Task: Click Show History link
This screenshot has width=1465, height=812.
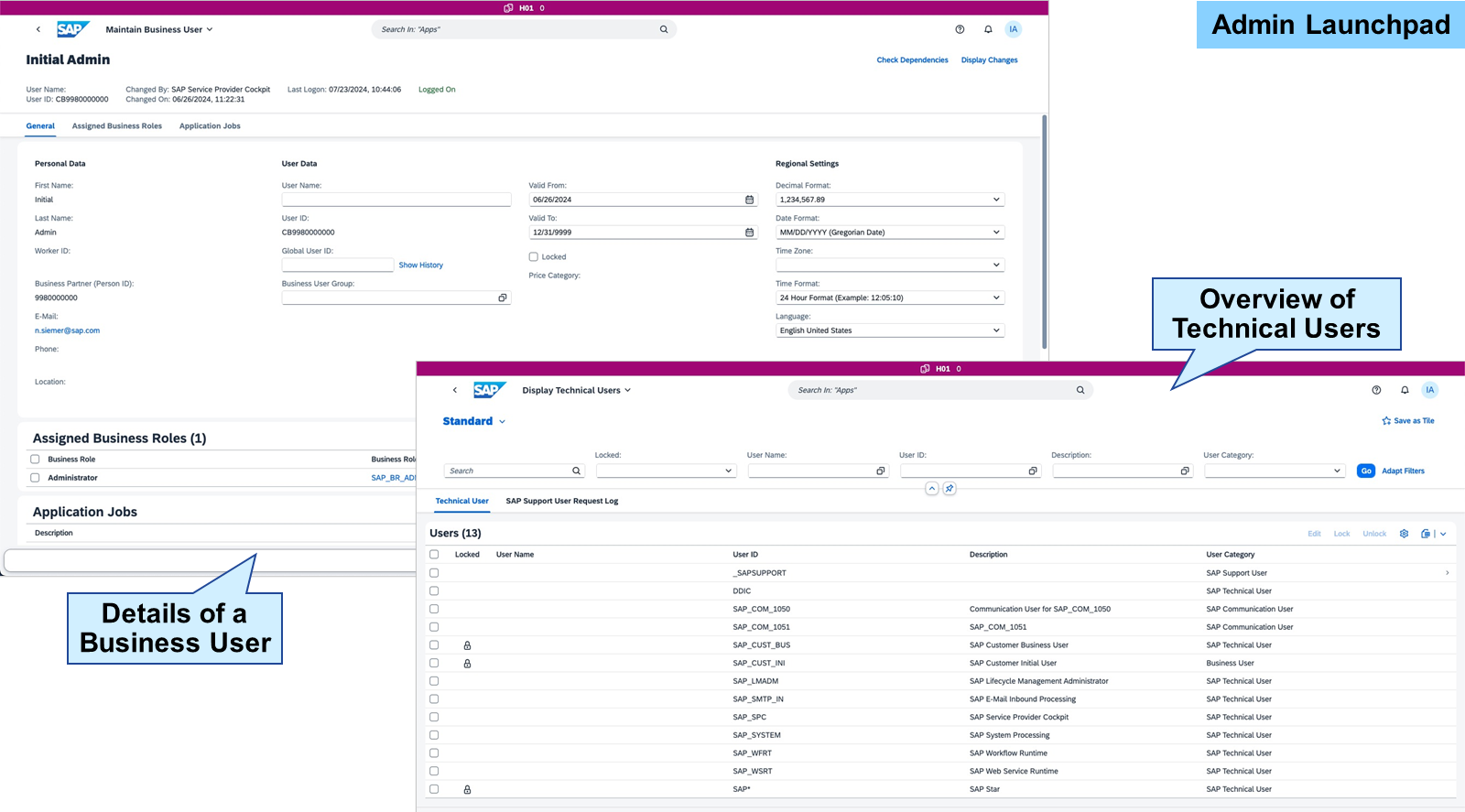Action: click(421, 265)
